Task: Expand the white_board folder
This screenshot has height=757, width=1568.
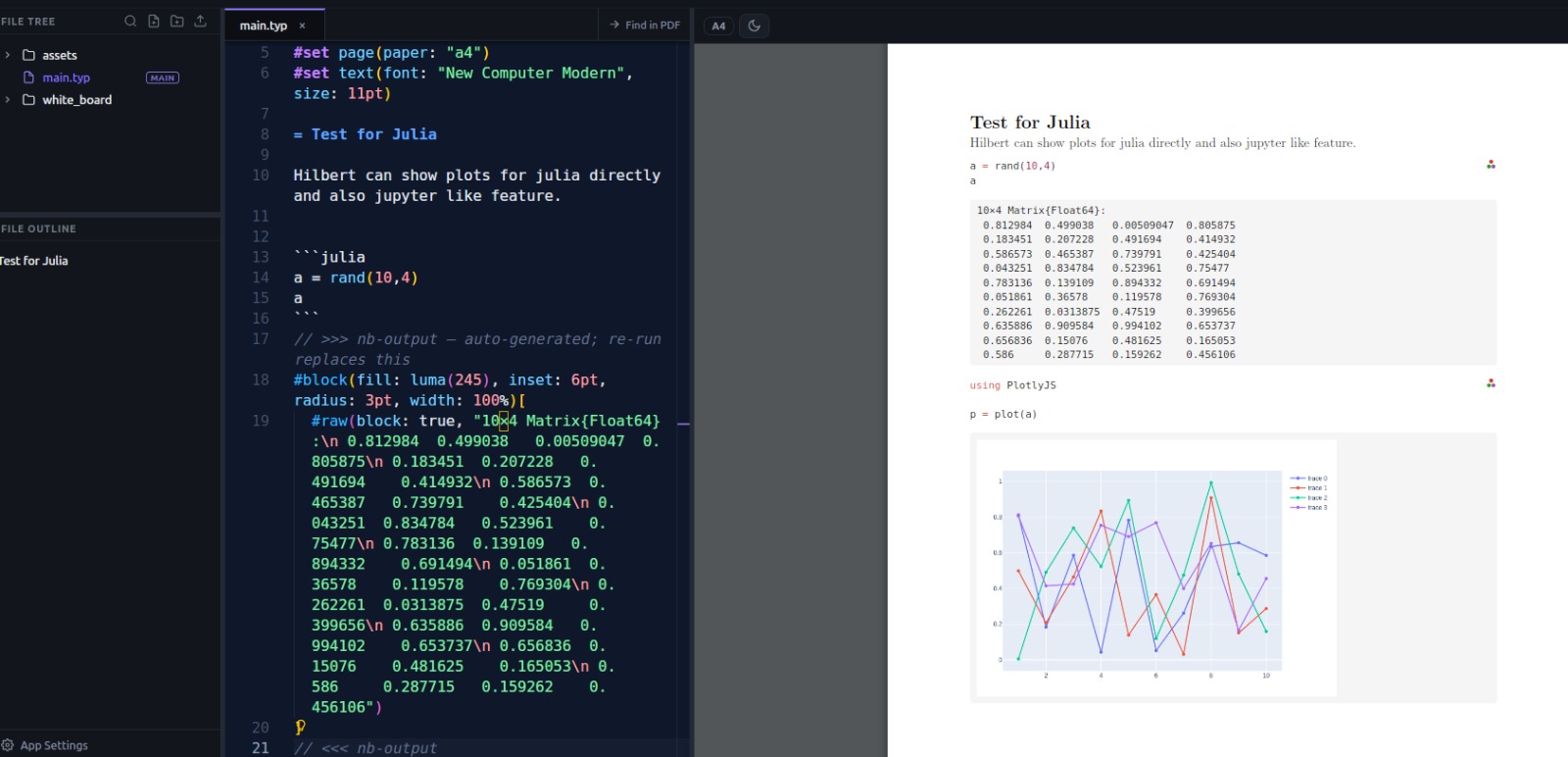Action: 8,99
